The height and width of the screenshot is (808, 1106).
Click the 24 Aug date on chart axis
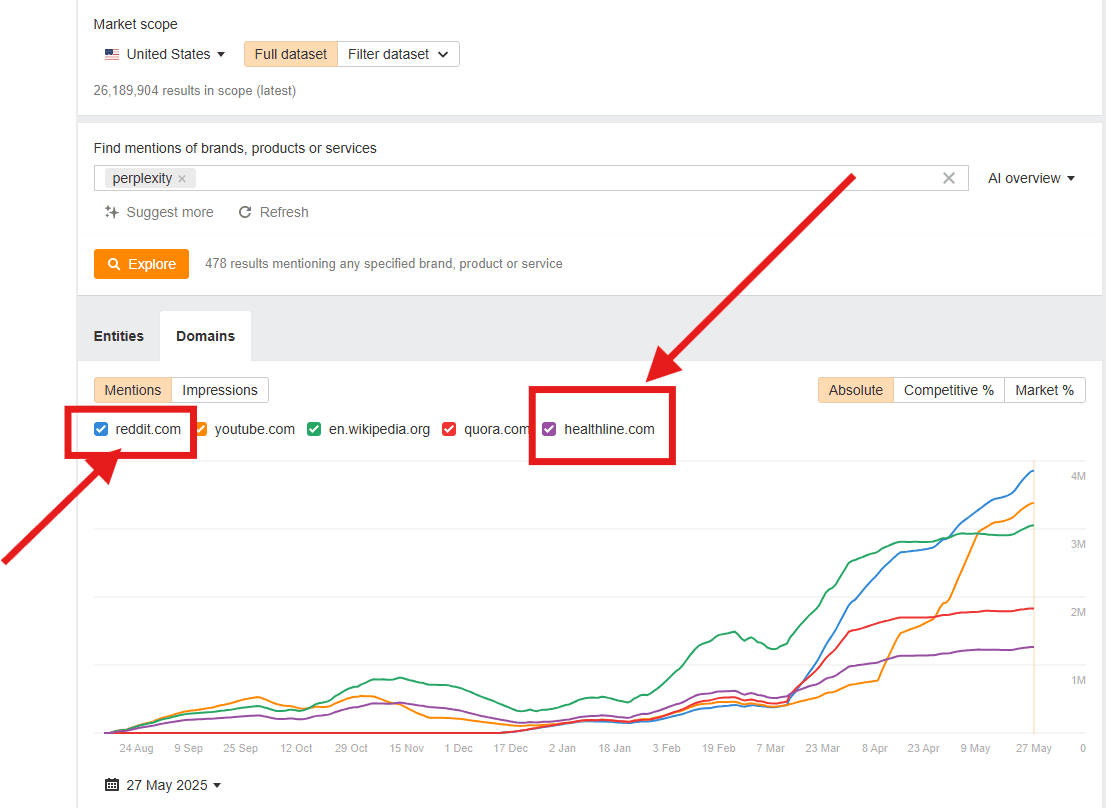click(136, 748)
